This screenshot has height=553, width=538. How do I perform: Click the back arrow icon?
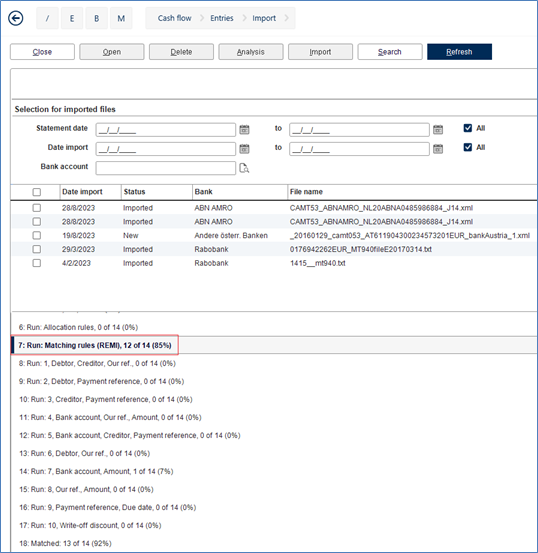click(16, 18)
